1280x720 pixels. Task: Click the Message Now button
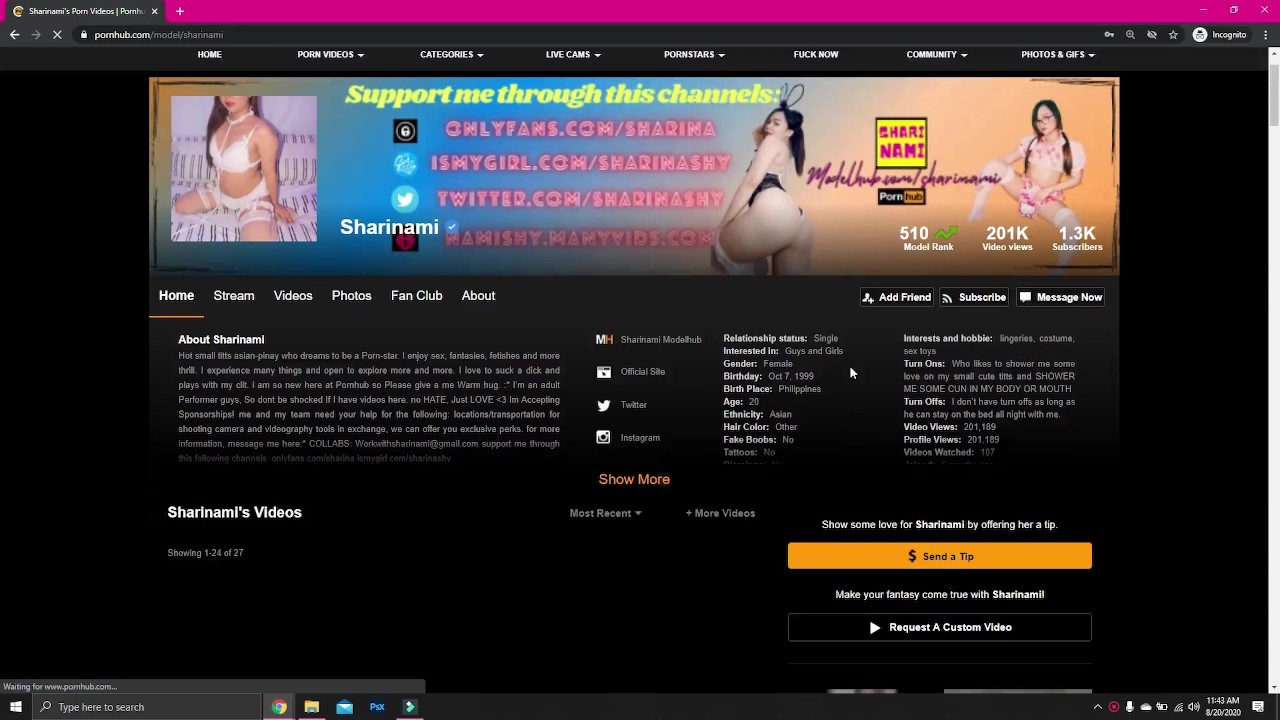point(1061,297)
